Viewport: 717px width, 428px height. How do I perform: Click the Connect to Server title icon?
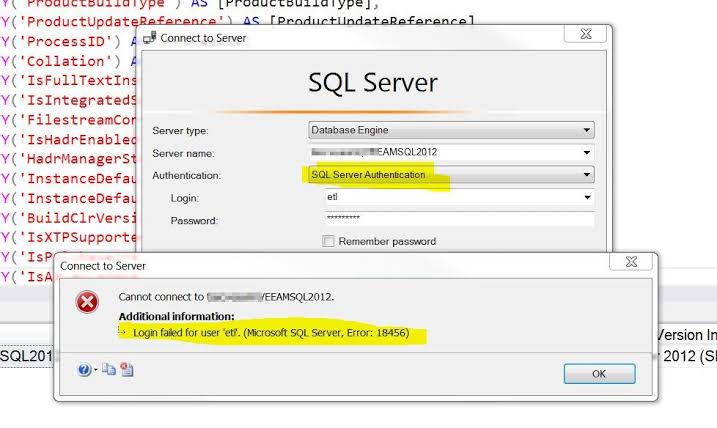(x=150, y=37)
